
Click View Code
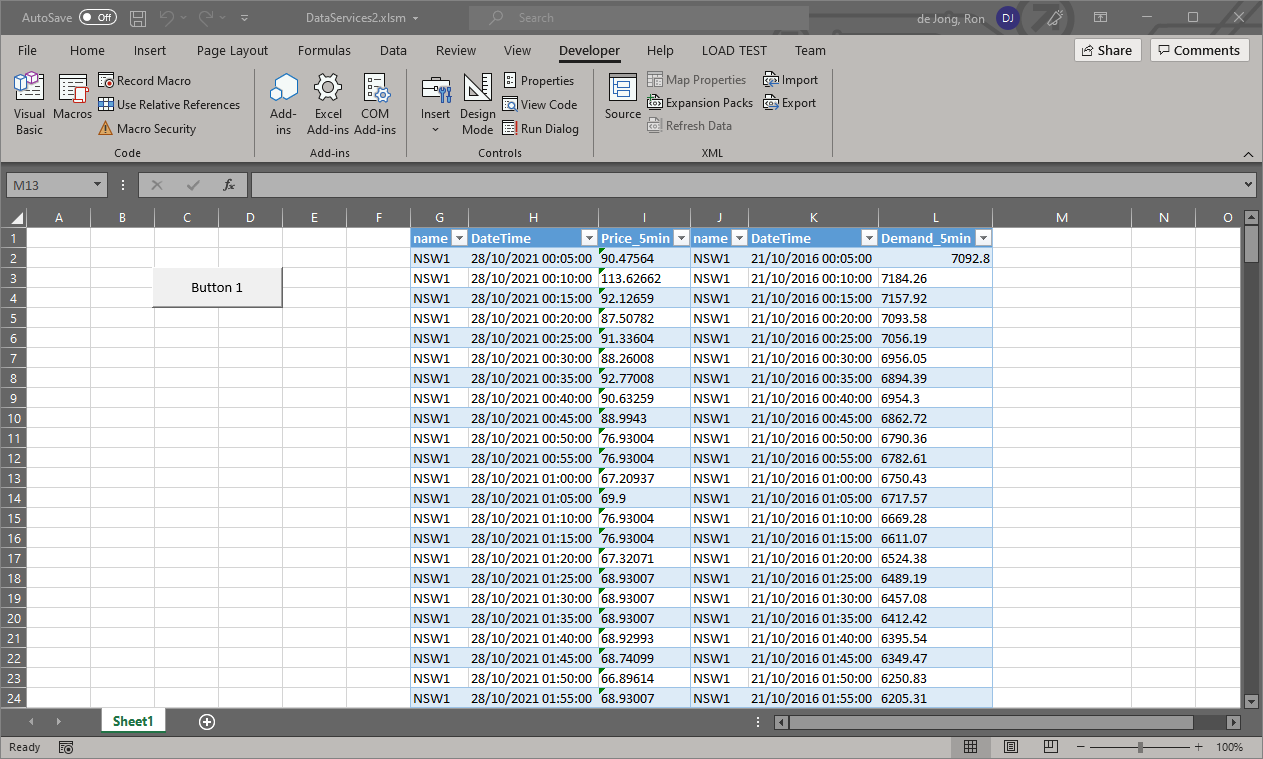[540, 105]
